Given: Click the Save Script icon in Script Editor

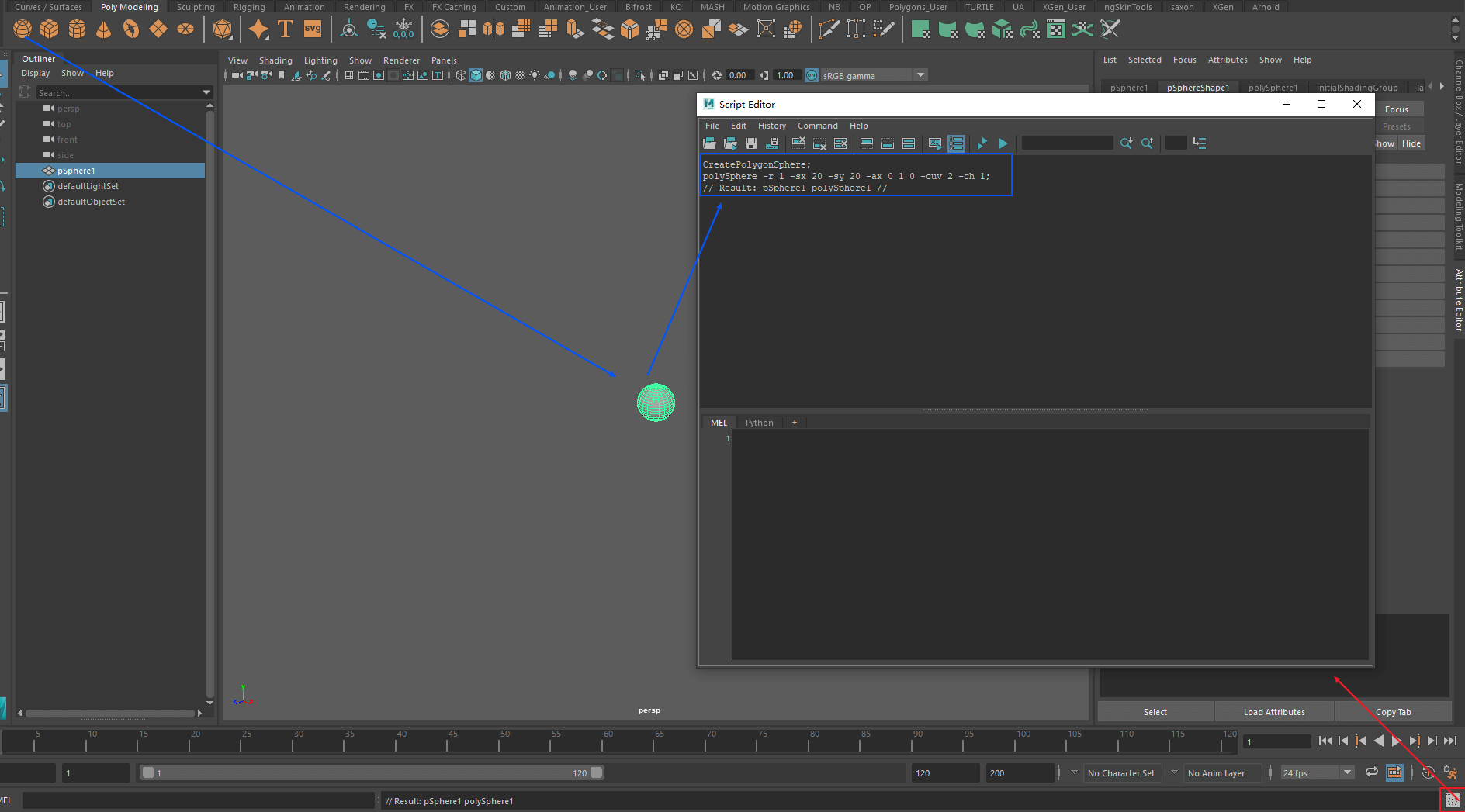Looking at the screenshot, I should point(751,143).
